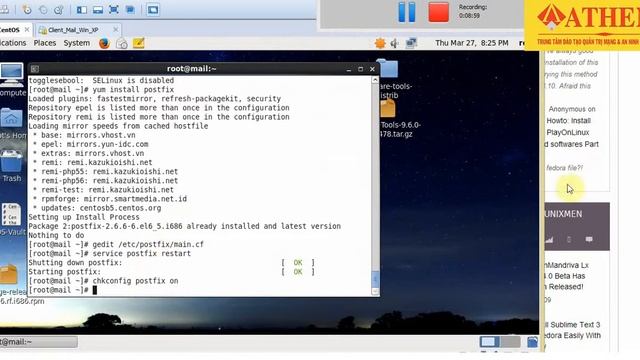Select the comments tab icon in UNIXMEN widget
Viewport: 640px width, 360px height.
pyautogui.click(x=589, y=239)
